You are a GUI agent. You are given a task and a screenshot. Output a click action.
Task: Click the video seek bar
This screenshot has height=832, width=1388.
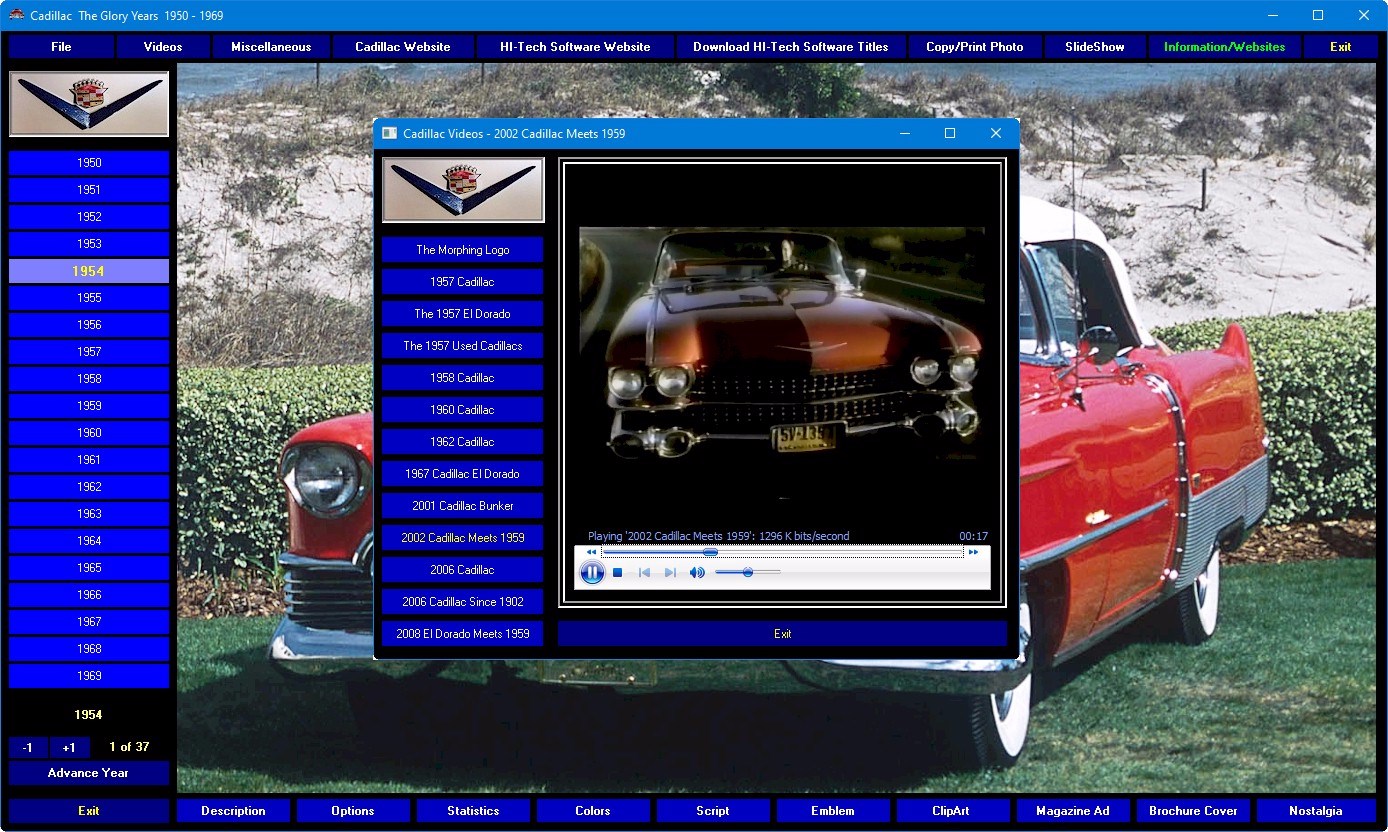pyautogui.click(x=782, y=552)
